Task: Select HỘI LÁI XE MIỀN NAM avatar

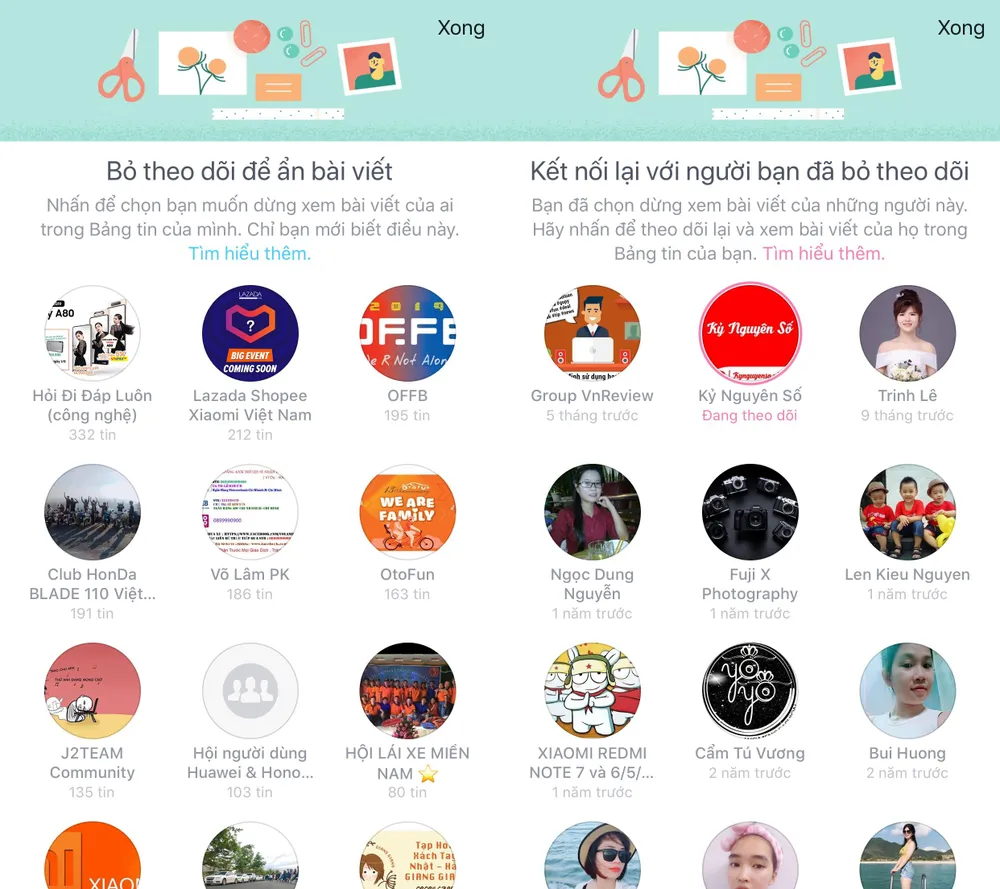Action: 408,691
